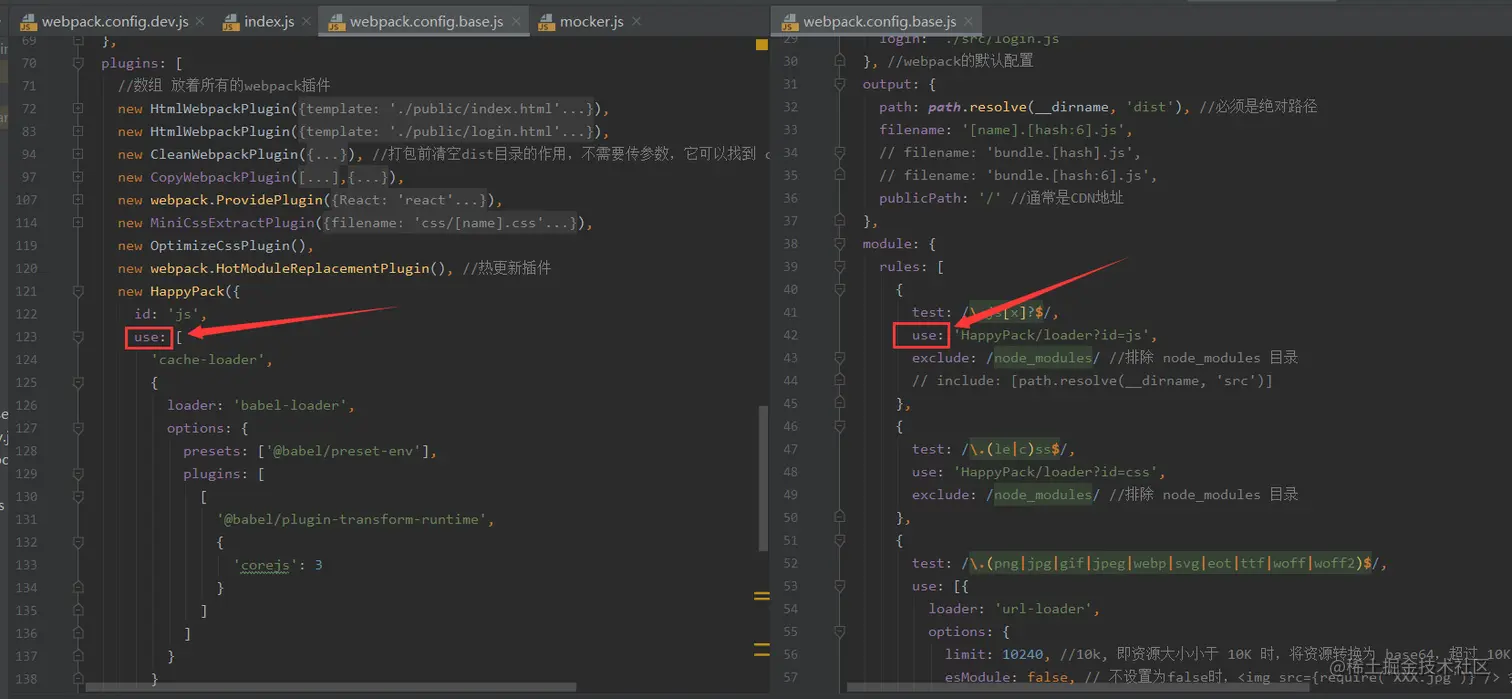Click limit value 10240

[1022, 654]
